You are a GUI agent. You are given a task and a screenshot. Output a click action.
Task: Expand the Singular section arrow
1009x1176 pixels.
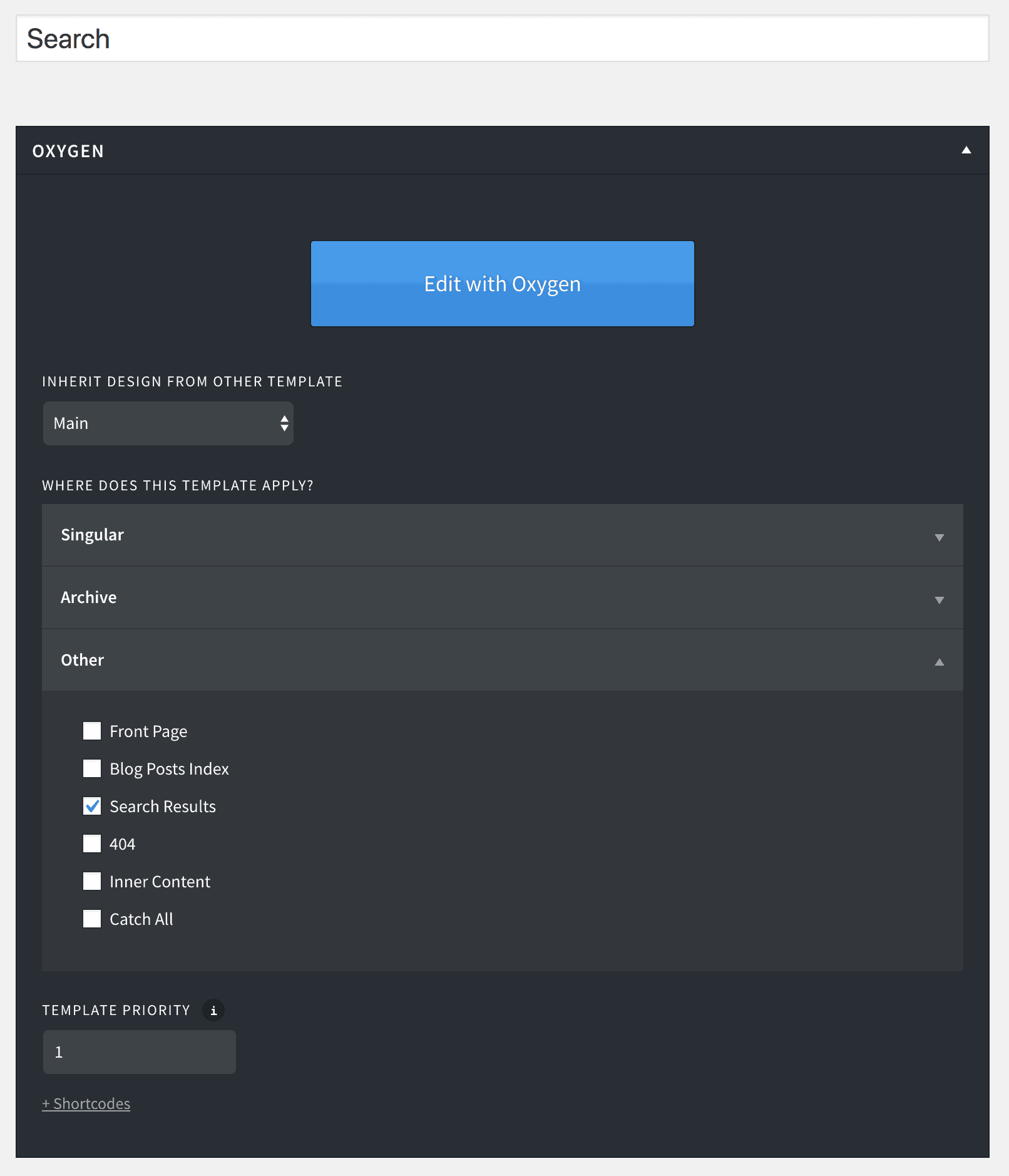[939, 537]
